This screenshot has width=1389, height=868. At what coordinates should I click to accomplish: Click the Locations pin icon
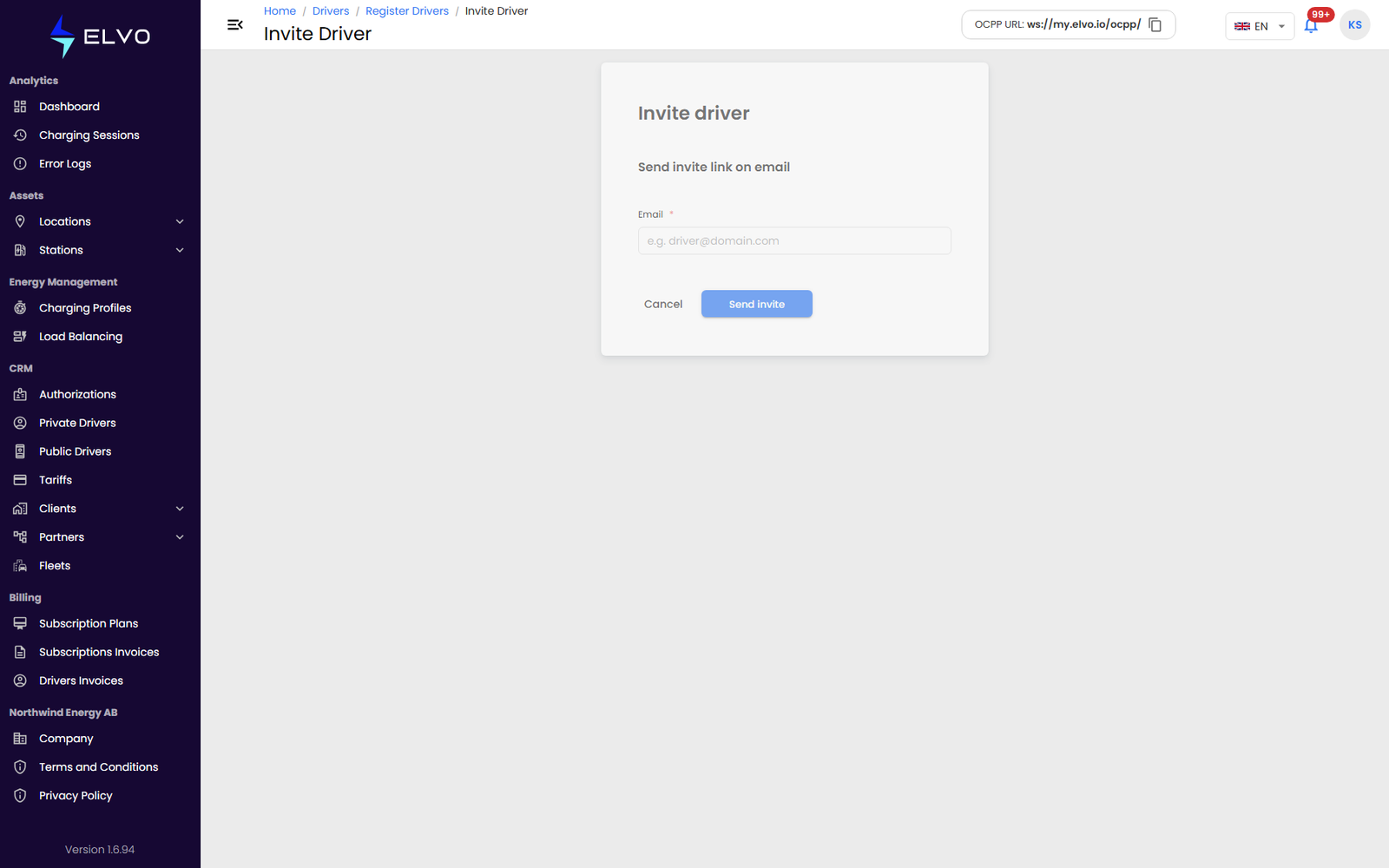click(x=20, y=221)
